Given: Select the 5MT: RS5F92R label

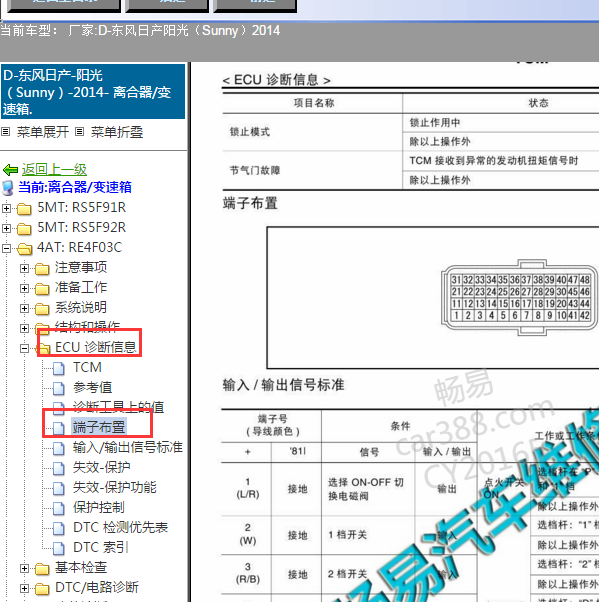Looking at the screenshot, I should tap(81, 228).
